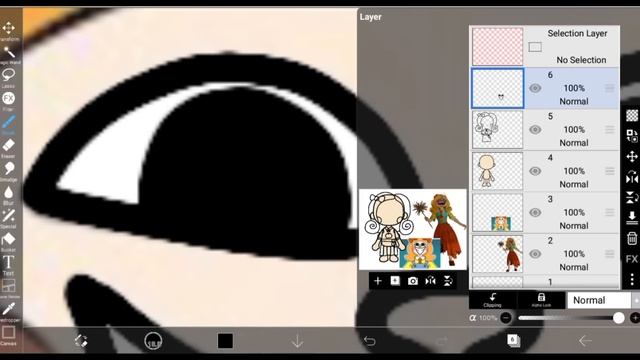Flip layer horizontally below the preview
640x360 pixels.
pyautogui.click(x=430, y=281)
